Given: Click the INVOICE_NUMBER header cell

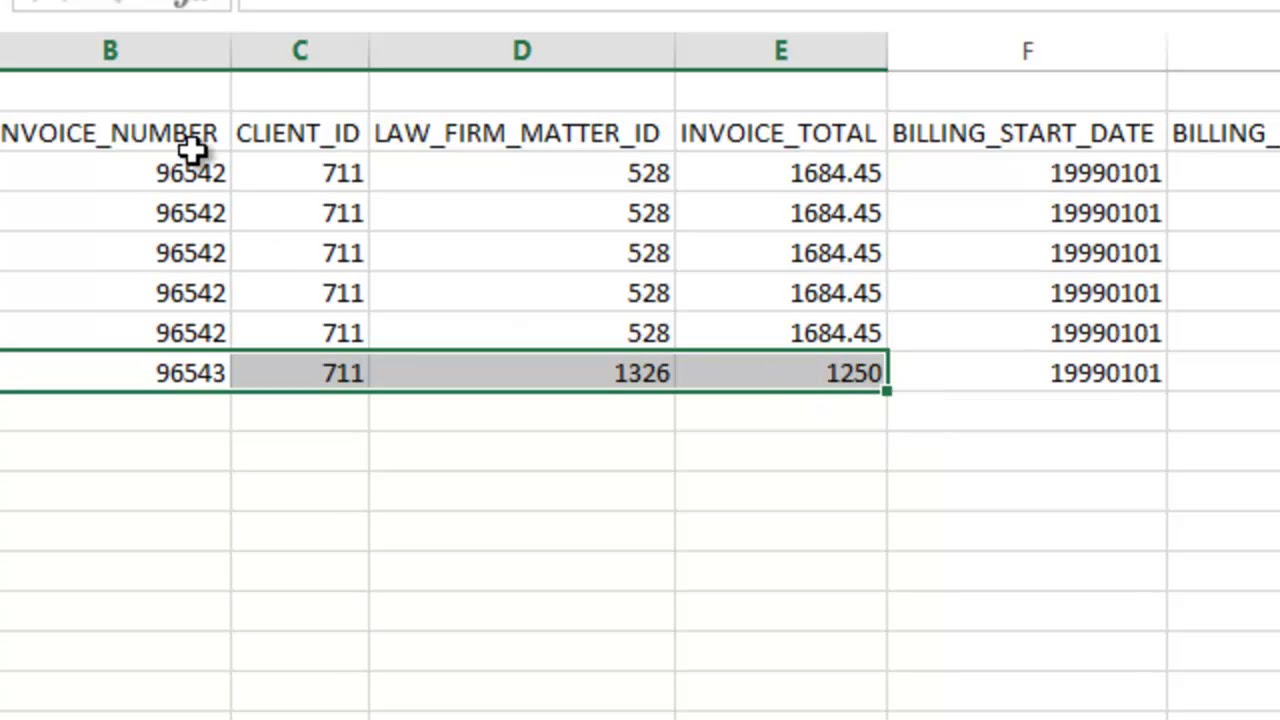Looking at the screenshot, I should [114, 133].
